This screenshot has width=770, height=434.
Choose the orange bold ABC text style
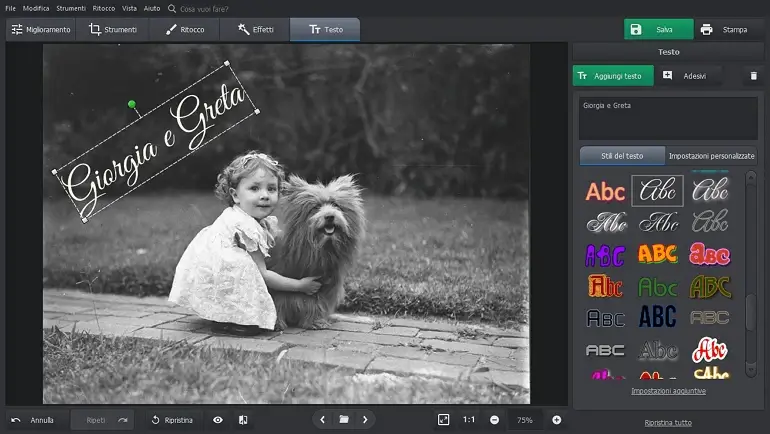657,254
